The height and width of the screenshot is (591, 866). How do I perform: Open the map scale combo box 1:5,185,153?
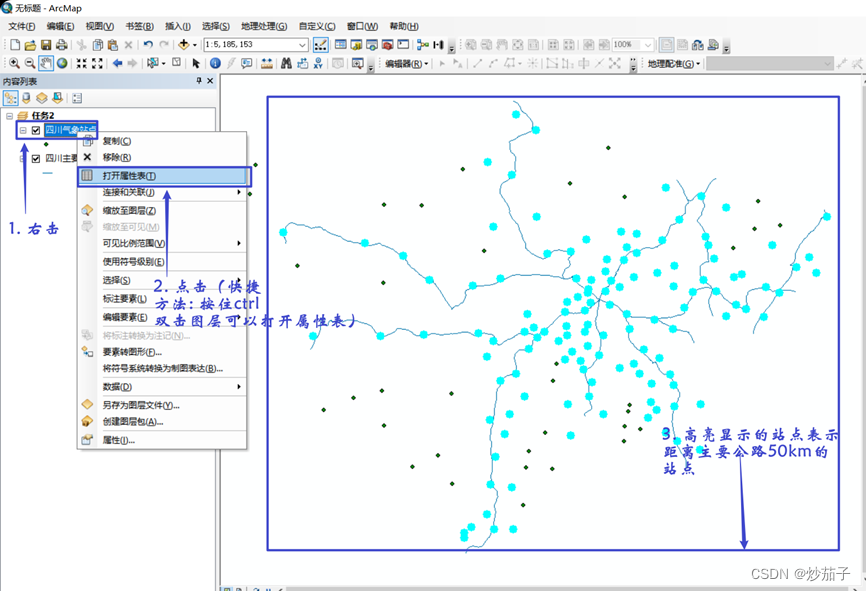tap(256, 45)
